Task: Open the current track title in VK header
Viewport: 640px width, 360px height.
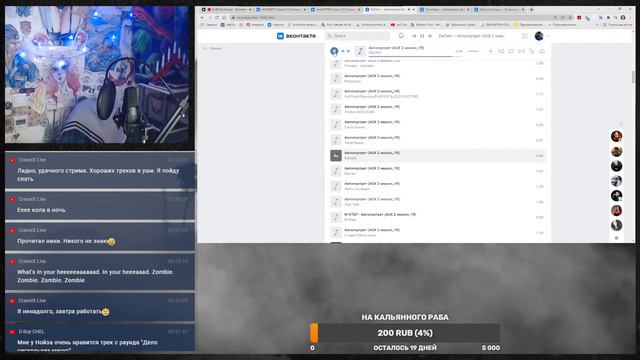Action: 472,36
